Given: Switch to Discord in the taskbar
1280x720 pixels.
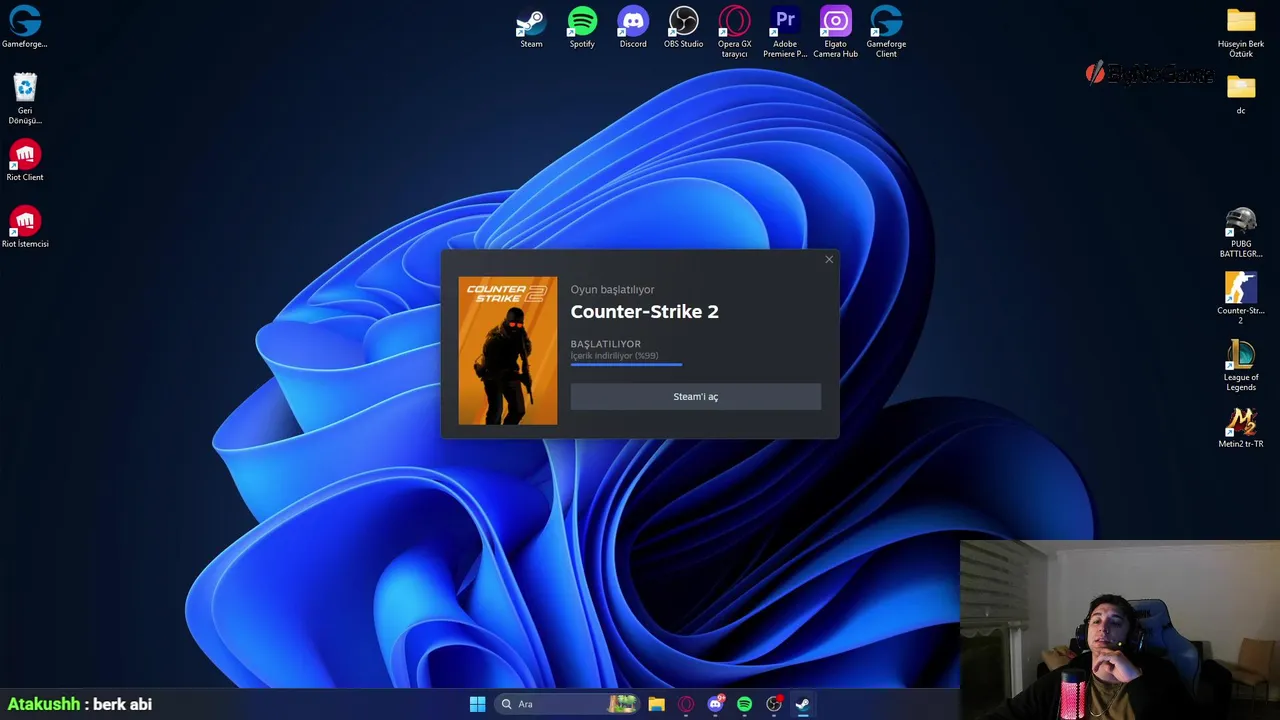Looking at the screenshot, I should (x=715, y=704).
